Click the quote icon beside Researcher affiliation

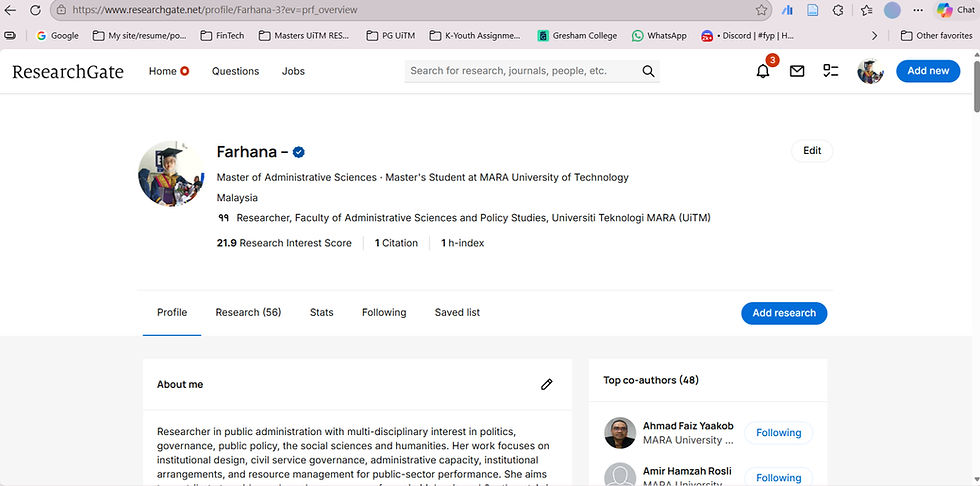coord(223,218)
